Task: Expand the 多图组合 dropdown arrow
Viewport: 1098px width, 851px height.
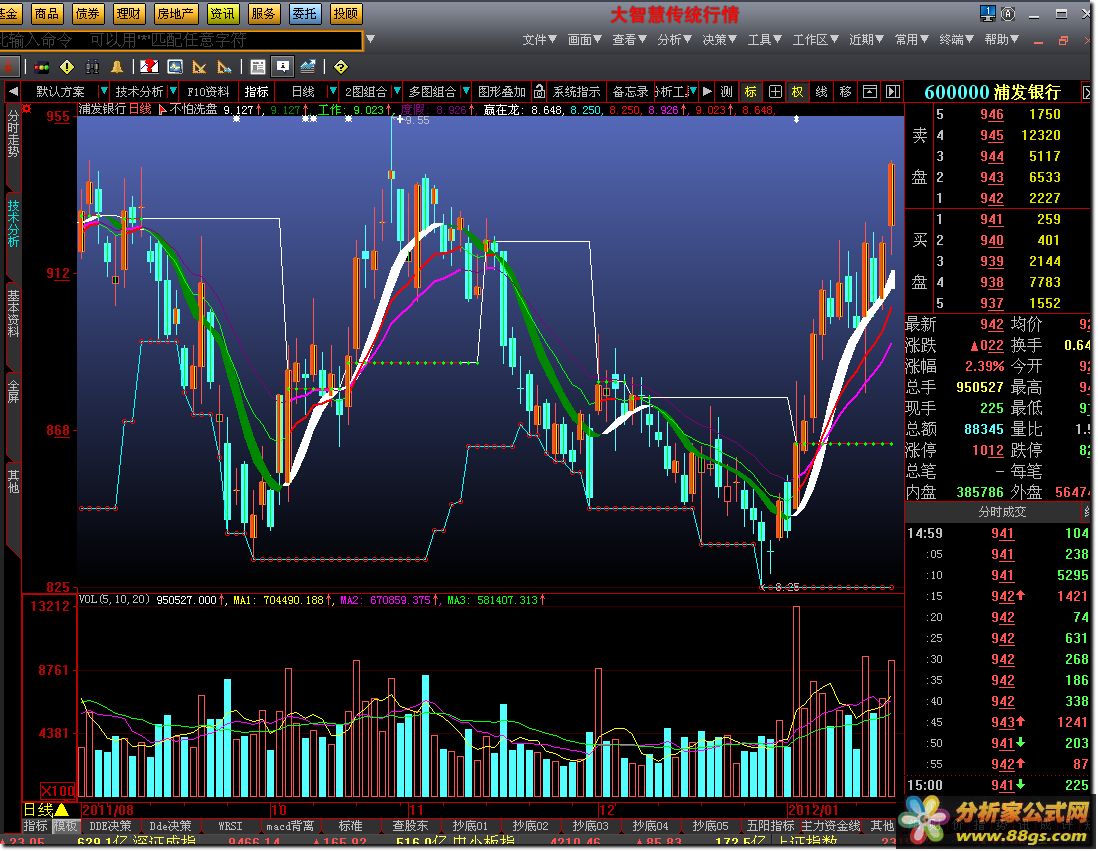Action: (466, 92)
